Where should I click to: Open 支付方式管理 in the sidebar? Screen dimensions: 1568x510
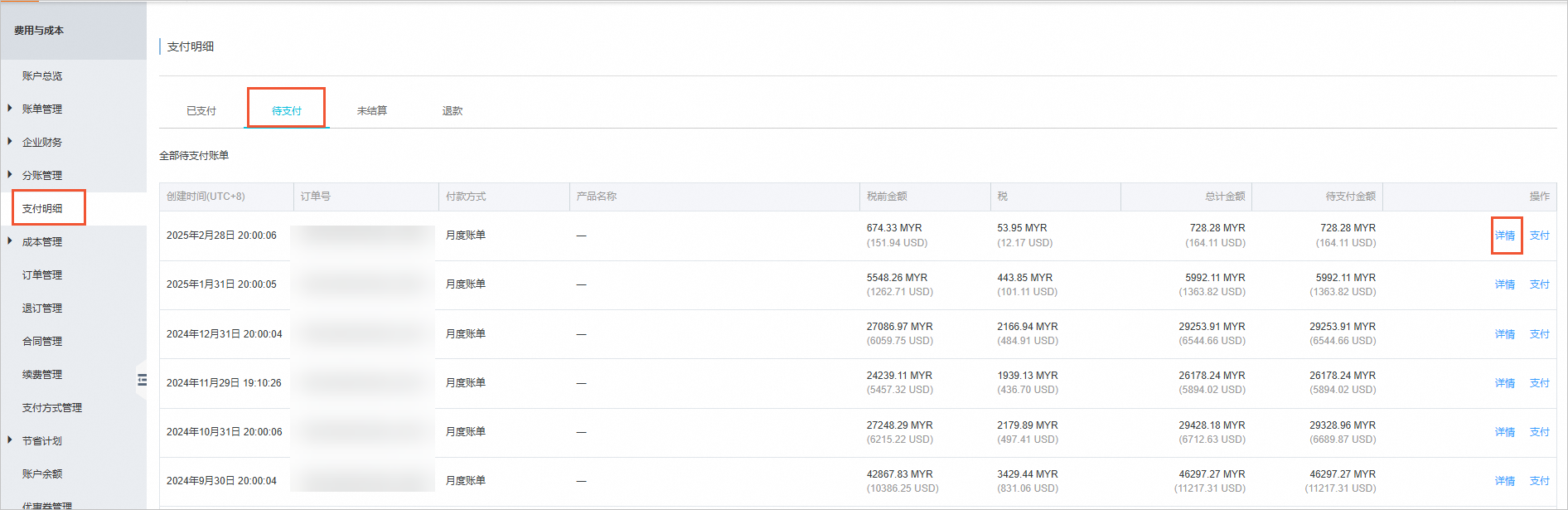(52, 408)
